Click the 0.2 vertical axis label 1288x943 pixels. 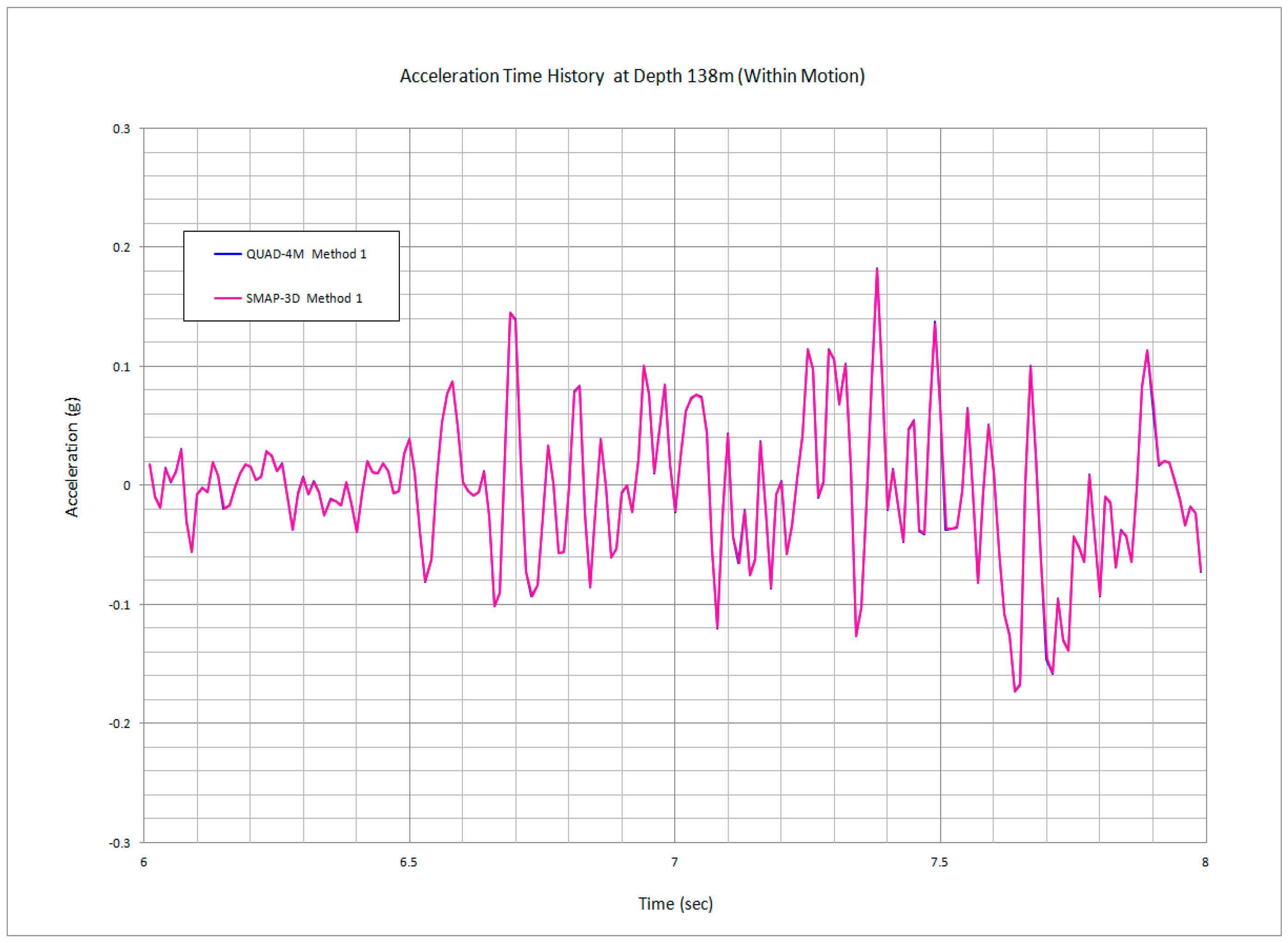pos(121,247)
